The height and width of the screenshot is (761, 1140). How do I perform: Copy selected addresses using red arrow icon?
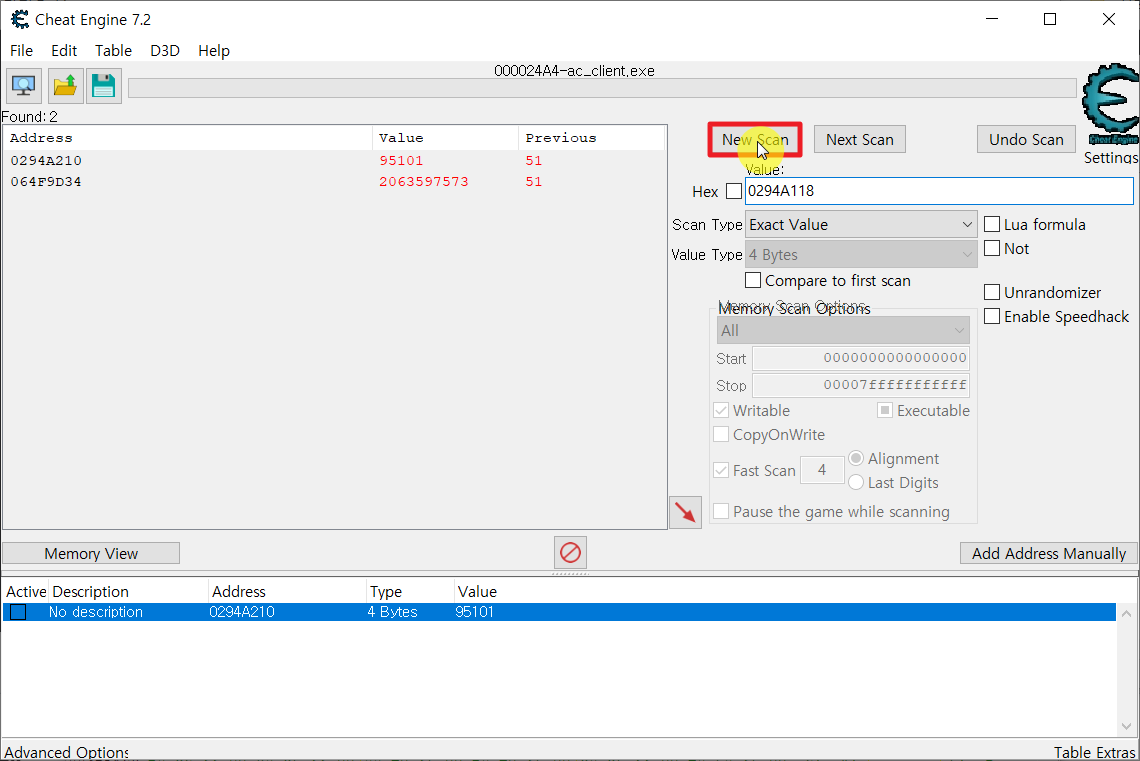point(685,512)
